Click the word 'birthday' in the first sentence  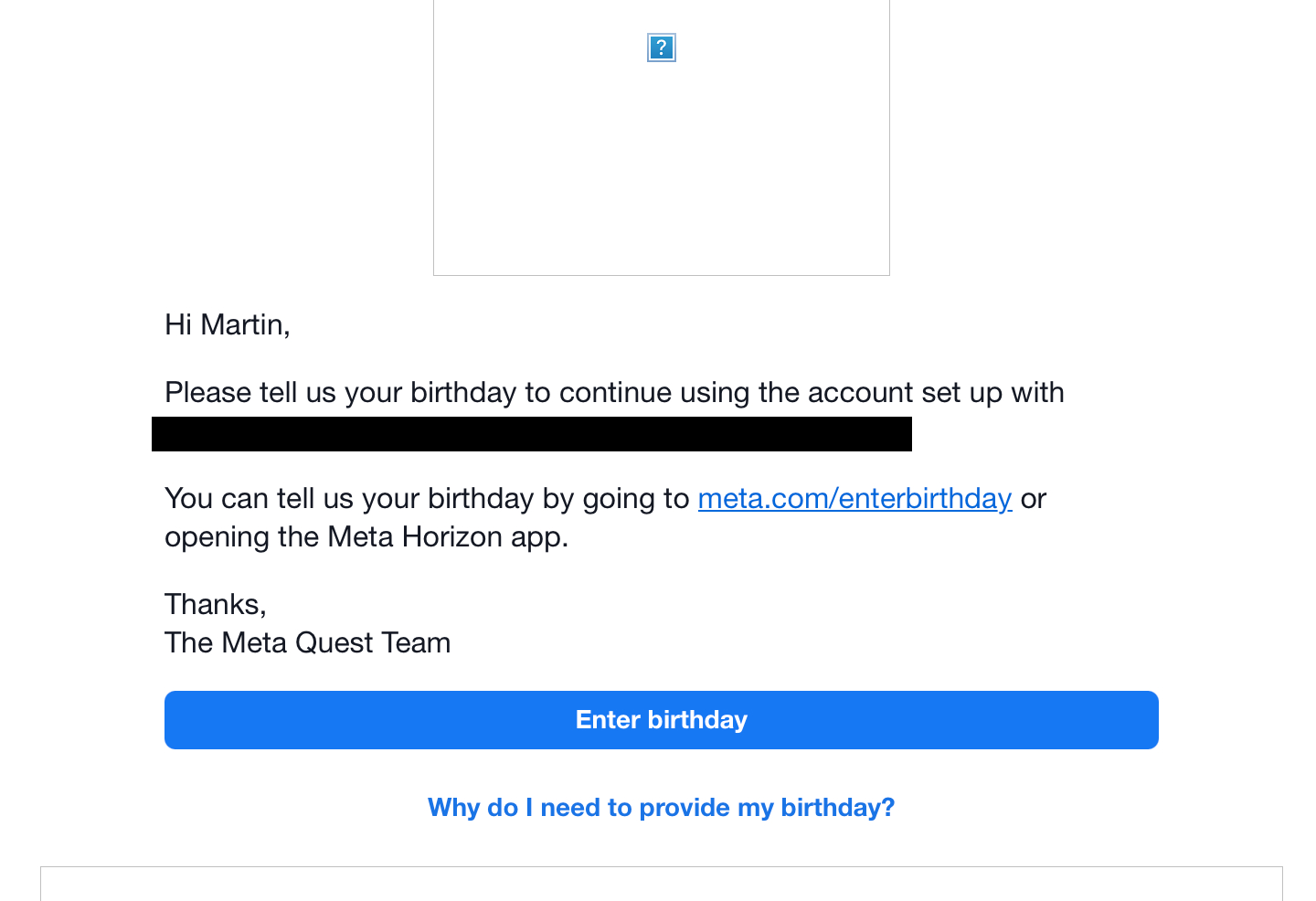[463, 392]
